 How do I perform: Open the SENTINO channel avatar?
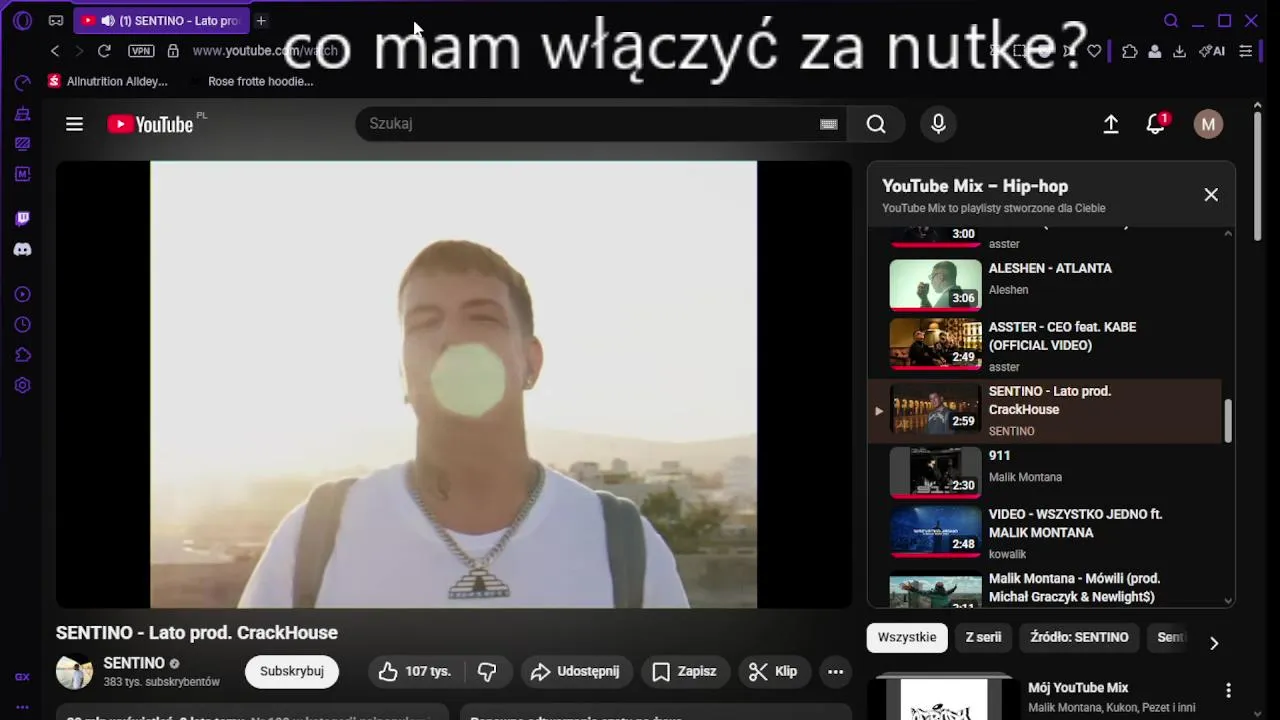pos(74,672)
